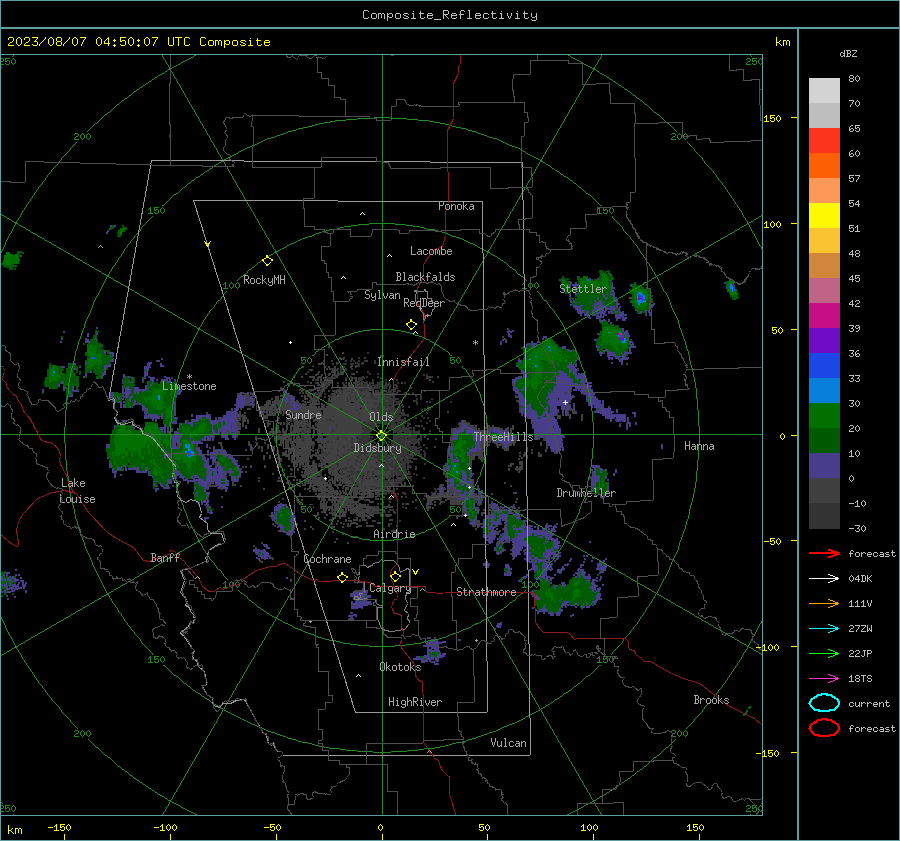Viewport: 900px width, 841px height.
Task: Click the Olds city label
Action: 381,417
